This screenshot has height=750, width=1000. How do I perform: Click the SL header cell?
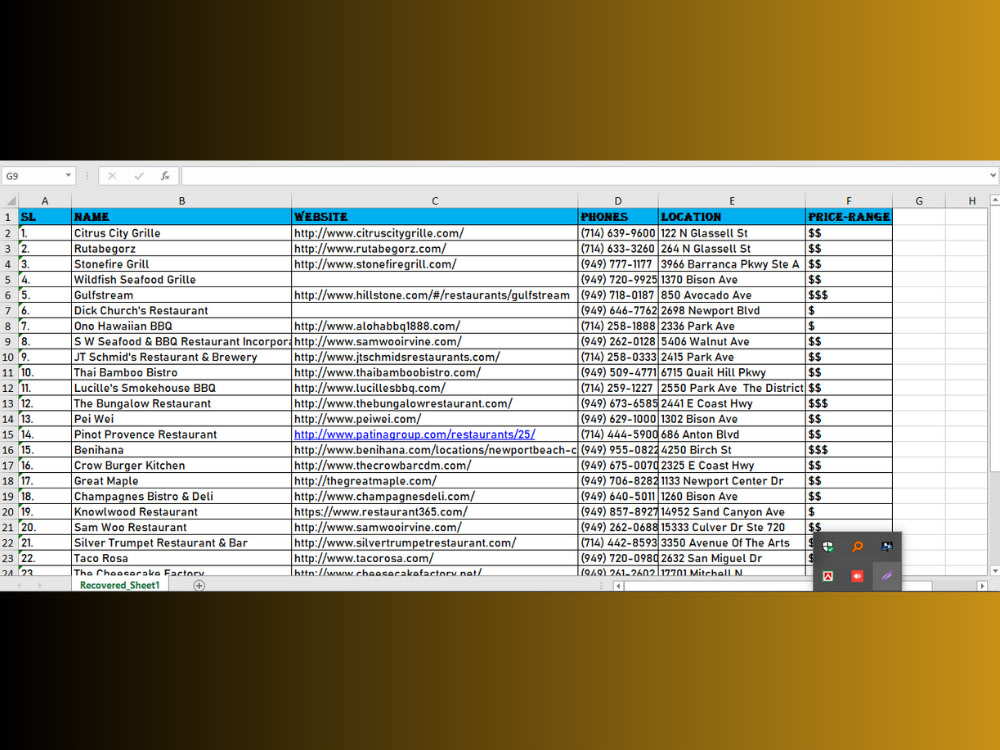pos(45,217)
